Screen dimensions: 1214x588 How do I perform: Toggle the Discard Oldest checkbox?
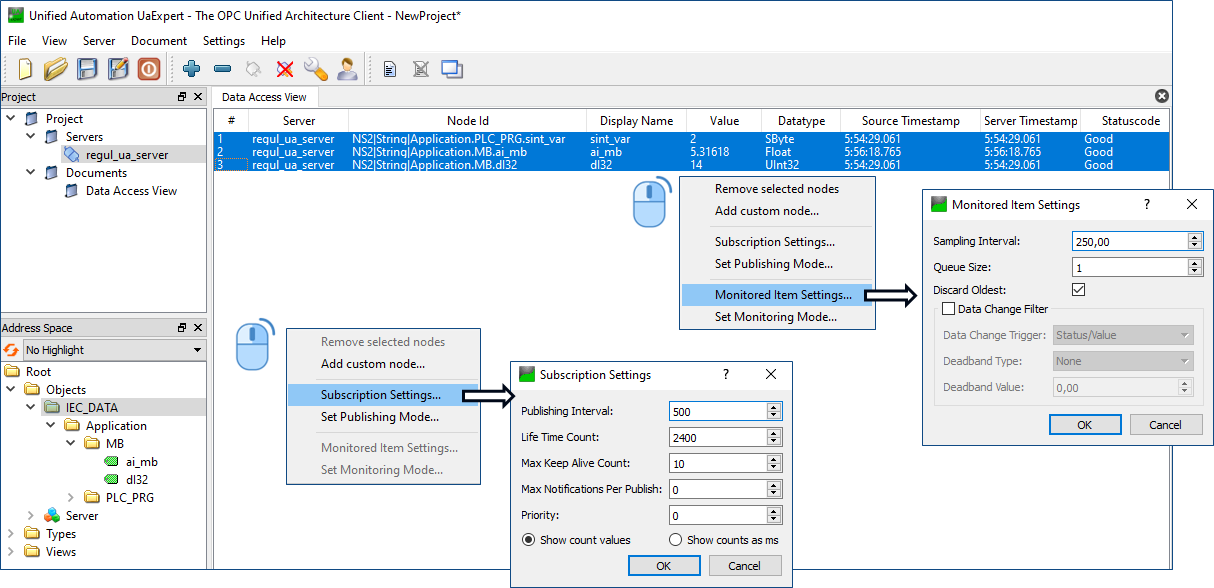tap(1078, 290)
